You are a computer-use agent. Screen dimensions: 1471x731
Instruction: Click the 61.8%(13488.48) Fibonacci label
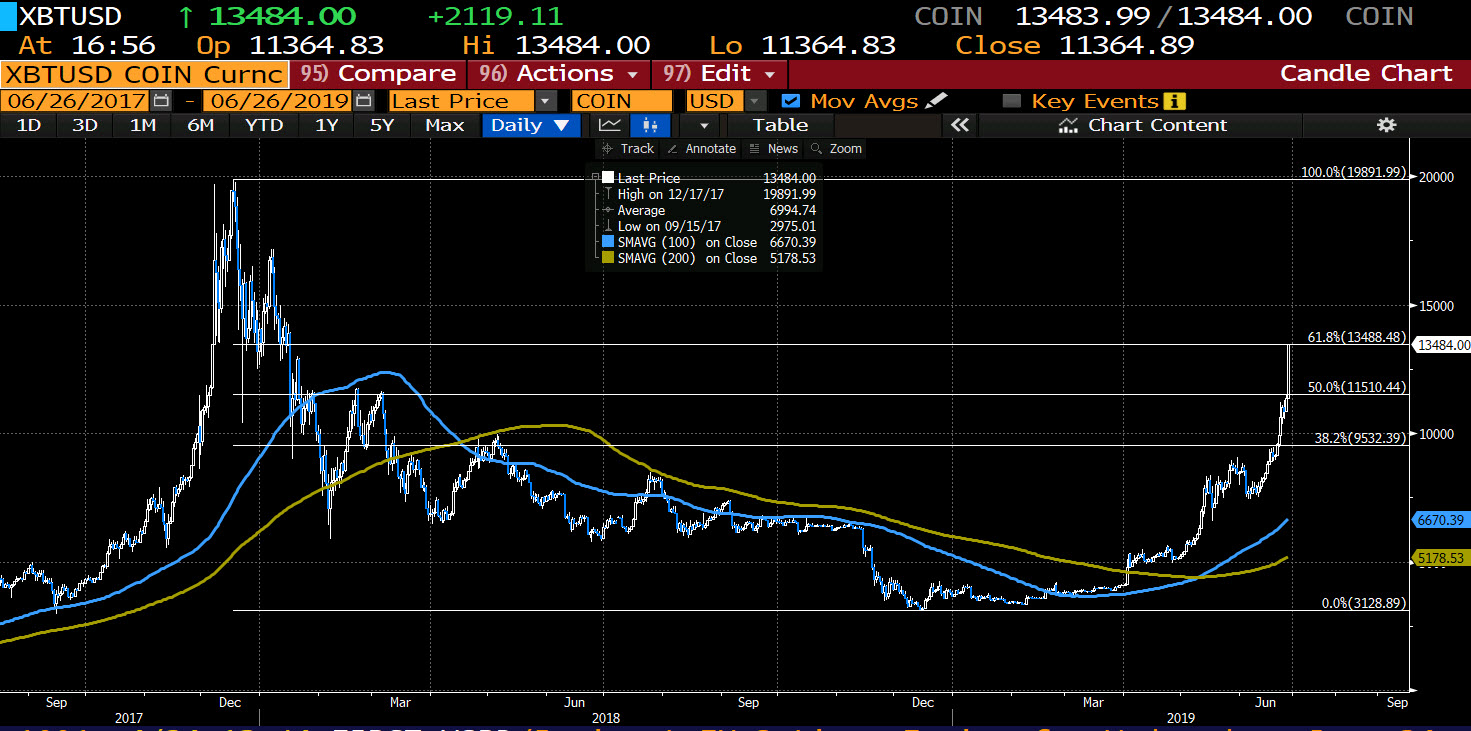pyautogui.click(x=1356, y=337)
